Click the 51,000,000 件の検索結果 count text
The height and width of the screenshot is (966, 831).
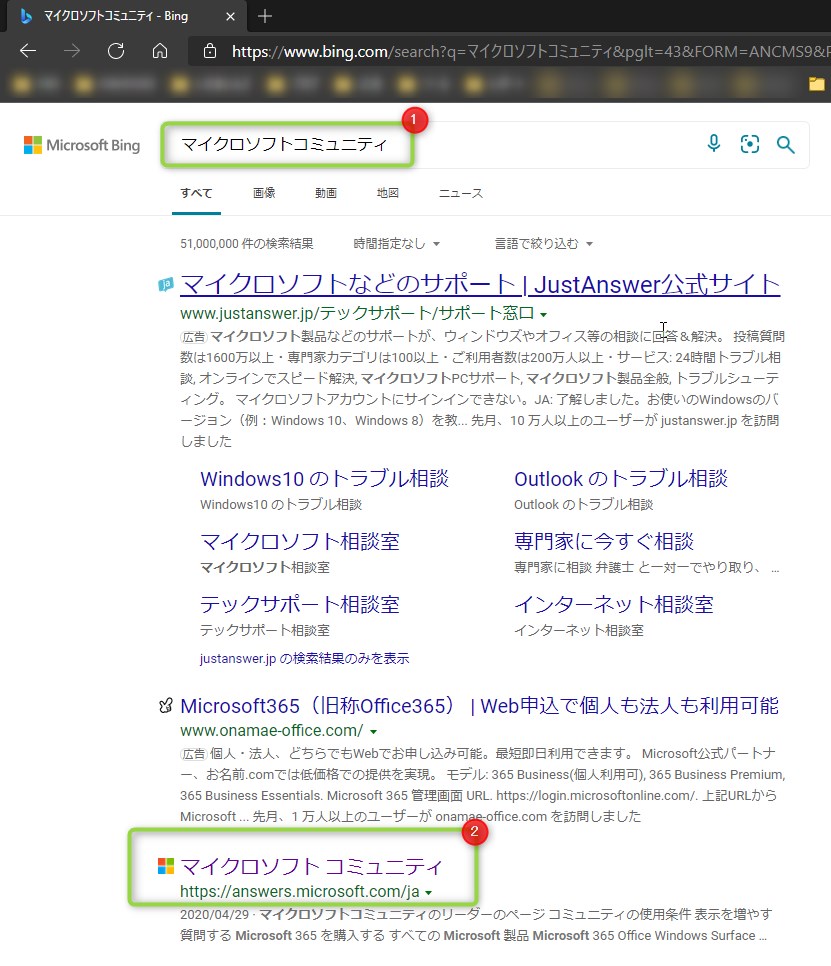tap(246, 244)
